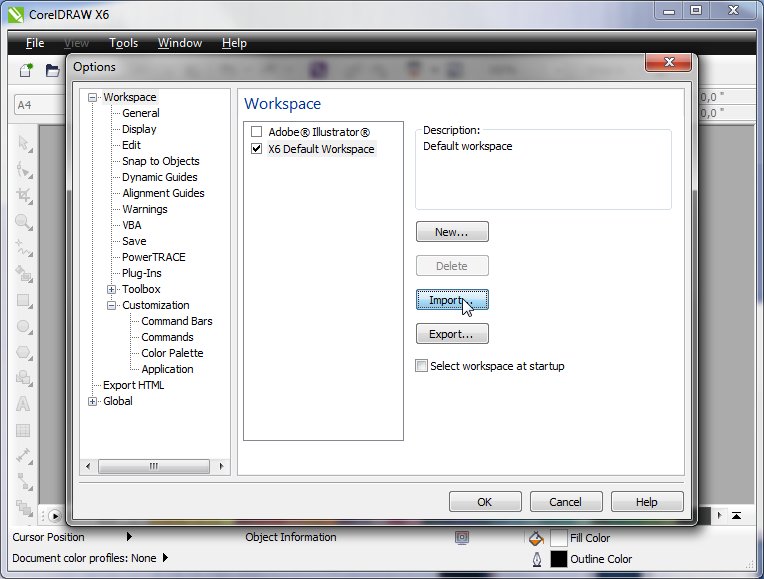This screenshot has height=579, width=764.
Task: Click the Cancel button
Action: pyautogui.click(x=566, y=502)
